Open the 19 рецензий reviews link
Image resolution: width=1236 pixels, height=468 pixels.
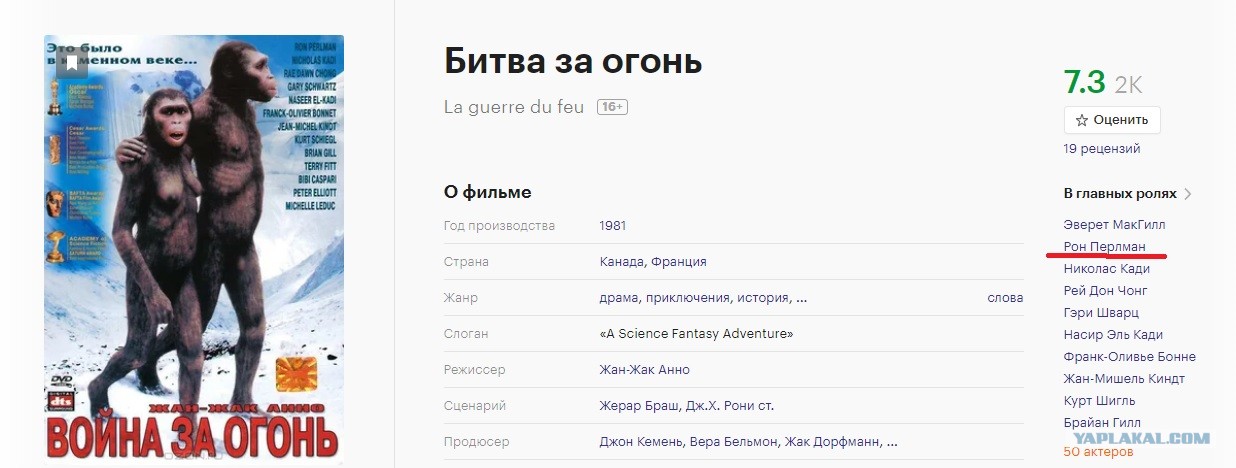pyautogui.click(x=1102, y=149)
